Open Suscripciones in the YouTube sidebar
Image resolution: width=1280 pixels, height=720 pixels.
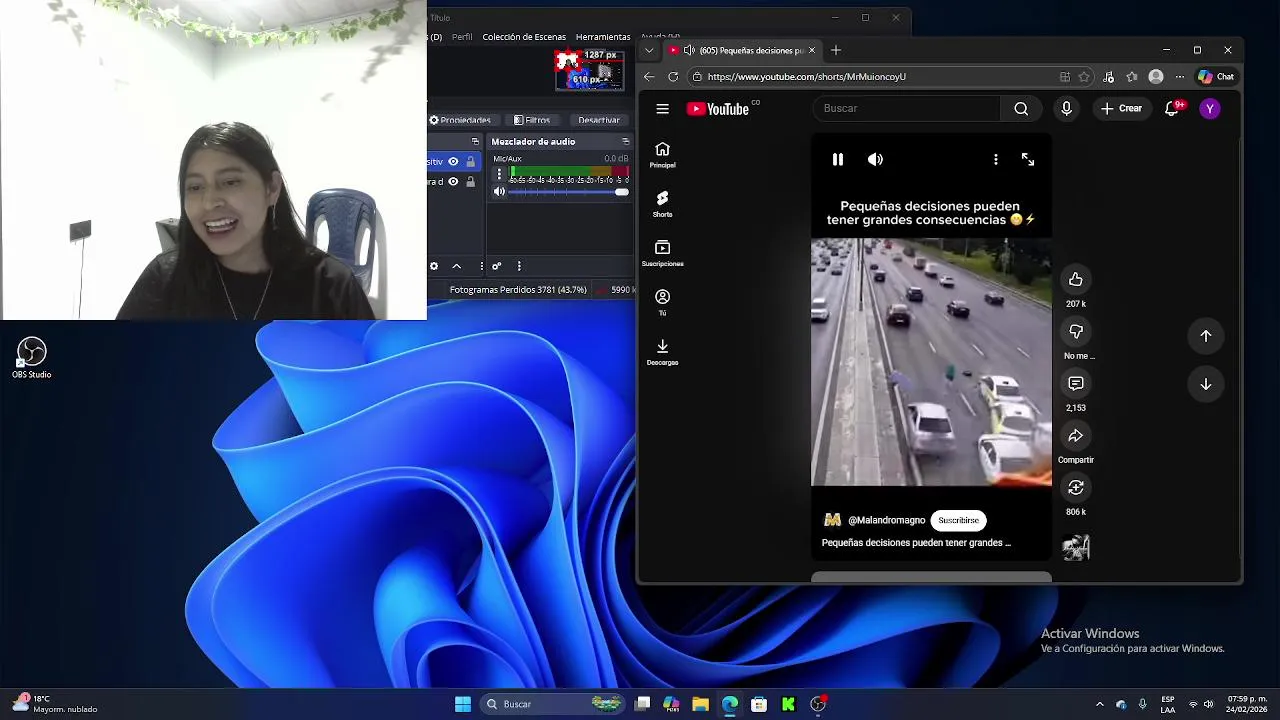tap(662, 253)
